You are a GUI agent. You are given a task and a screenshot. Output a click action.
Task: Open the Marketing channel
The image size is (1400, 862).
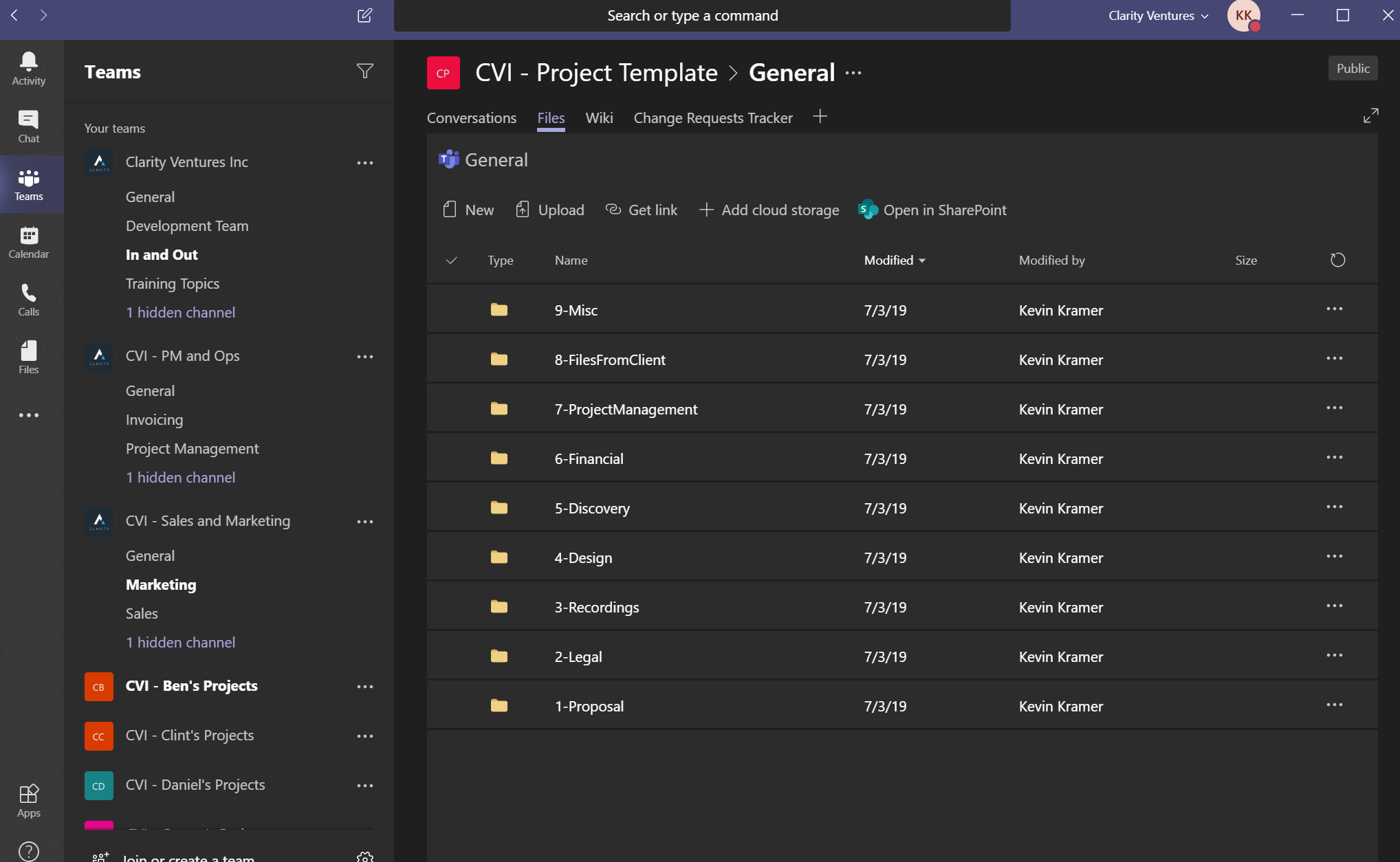click(x=161, y=584)
